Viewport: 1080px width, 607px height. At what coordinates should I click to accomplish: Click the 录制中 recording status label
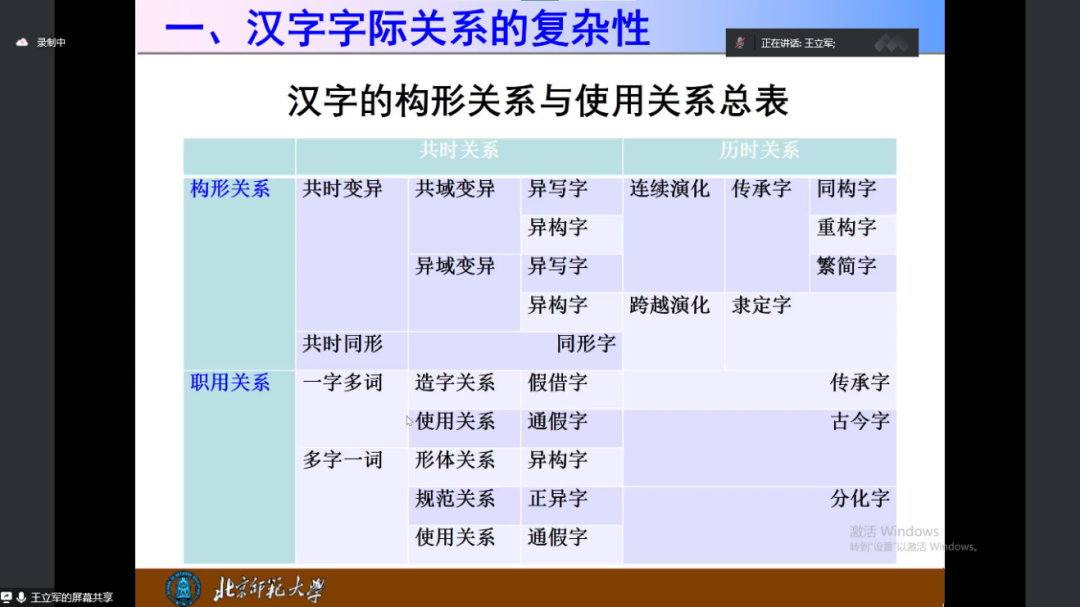pos(51,42)
